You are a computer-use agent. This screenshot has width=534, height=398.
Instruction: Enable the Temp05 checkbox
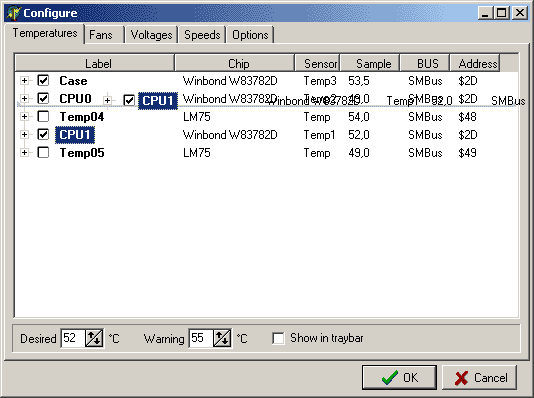[x=43, y=152]
